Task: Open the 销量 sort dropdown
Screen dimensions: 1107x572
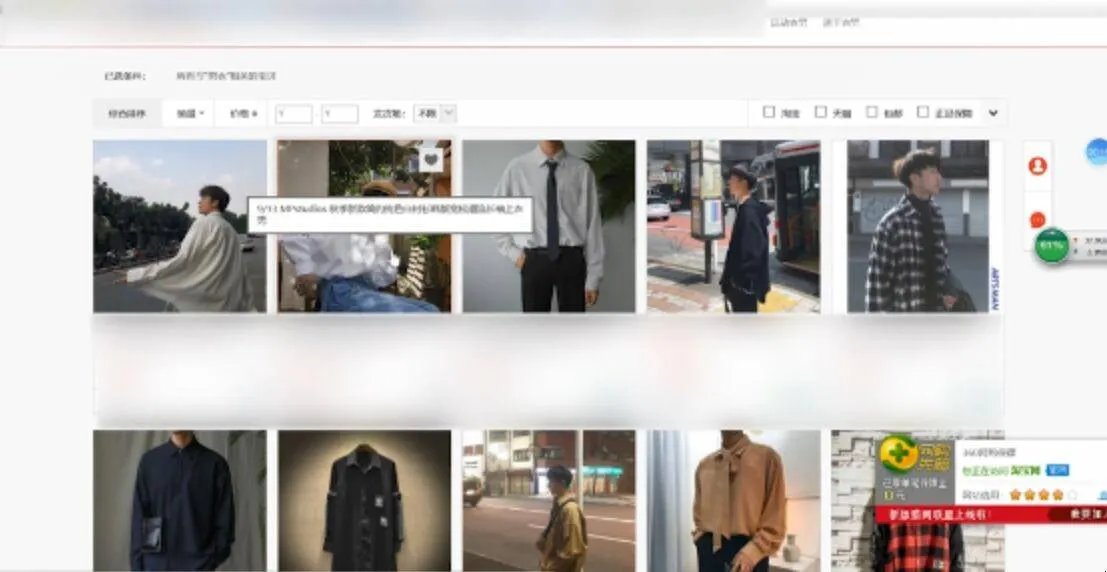Action: (190, 113)
